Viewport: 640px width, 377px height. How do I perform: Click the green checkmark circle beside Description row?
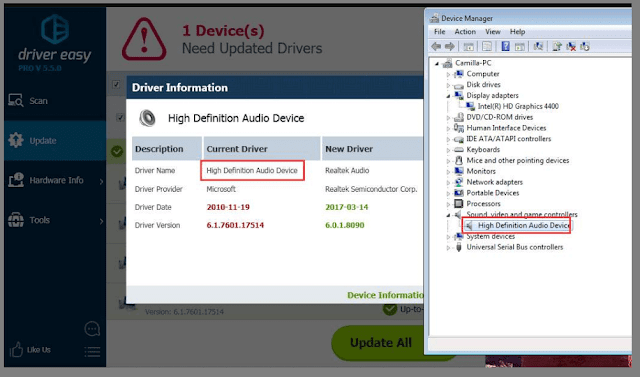pos(117,151)
